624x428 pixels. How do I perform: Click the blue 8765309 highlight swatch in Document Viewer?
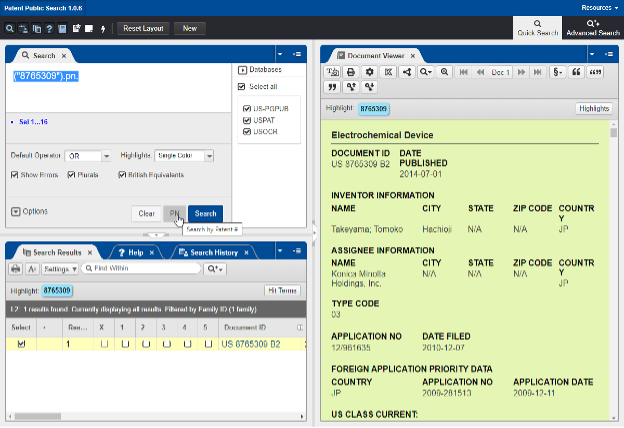pyautogui.click(x=374, y=108)
